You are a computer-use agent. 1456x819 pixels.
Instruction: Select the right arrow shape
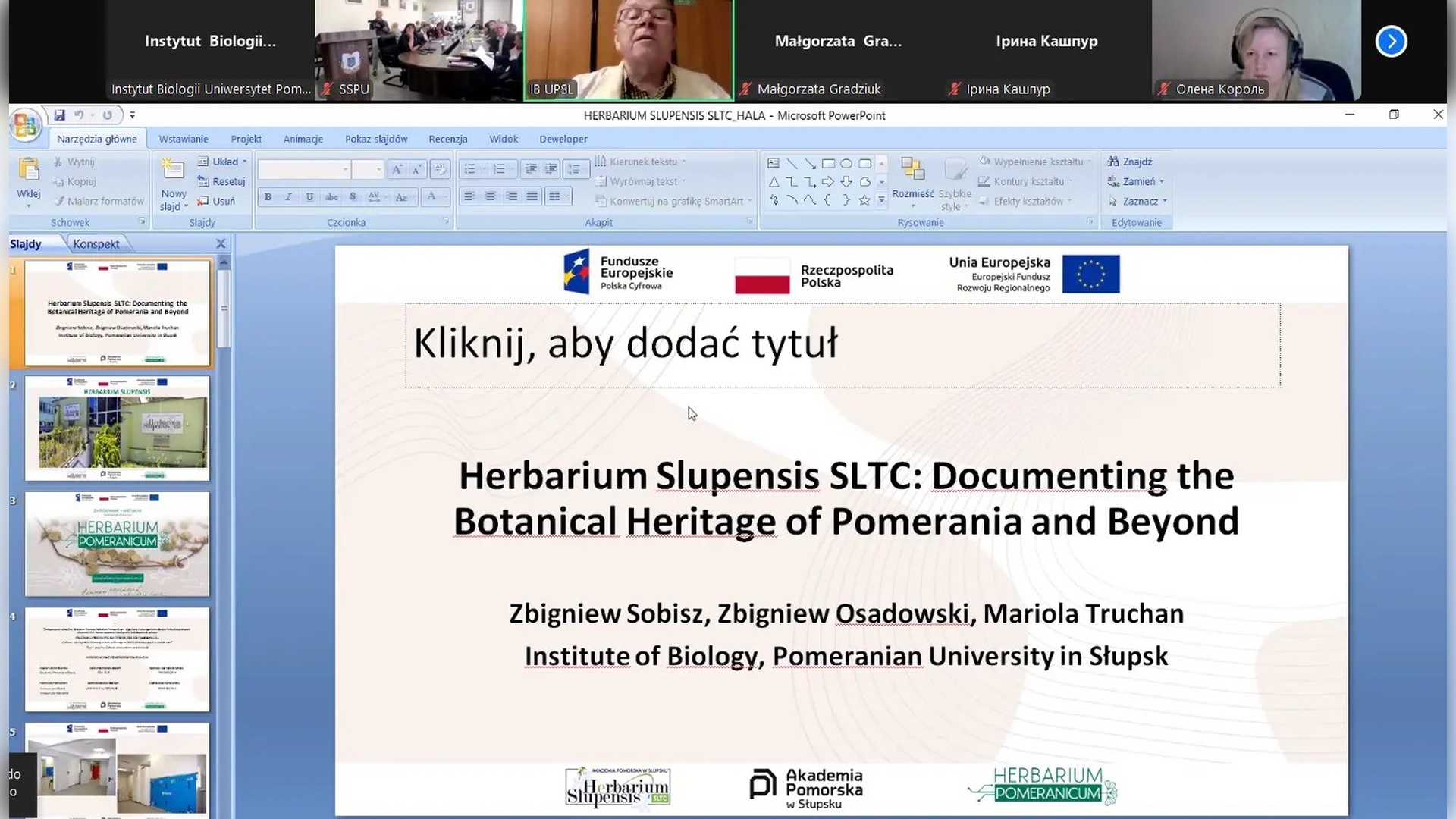tap(828, 182)
